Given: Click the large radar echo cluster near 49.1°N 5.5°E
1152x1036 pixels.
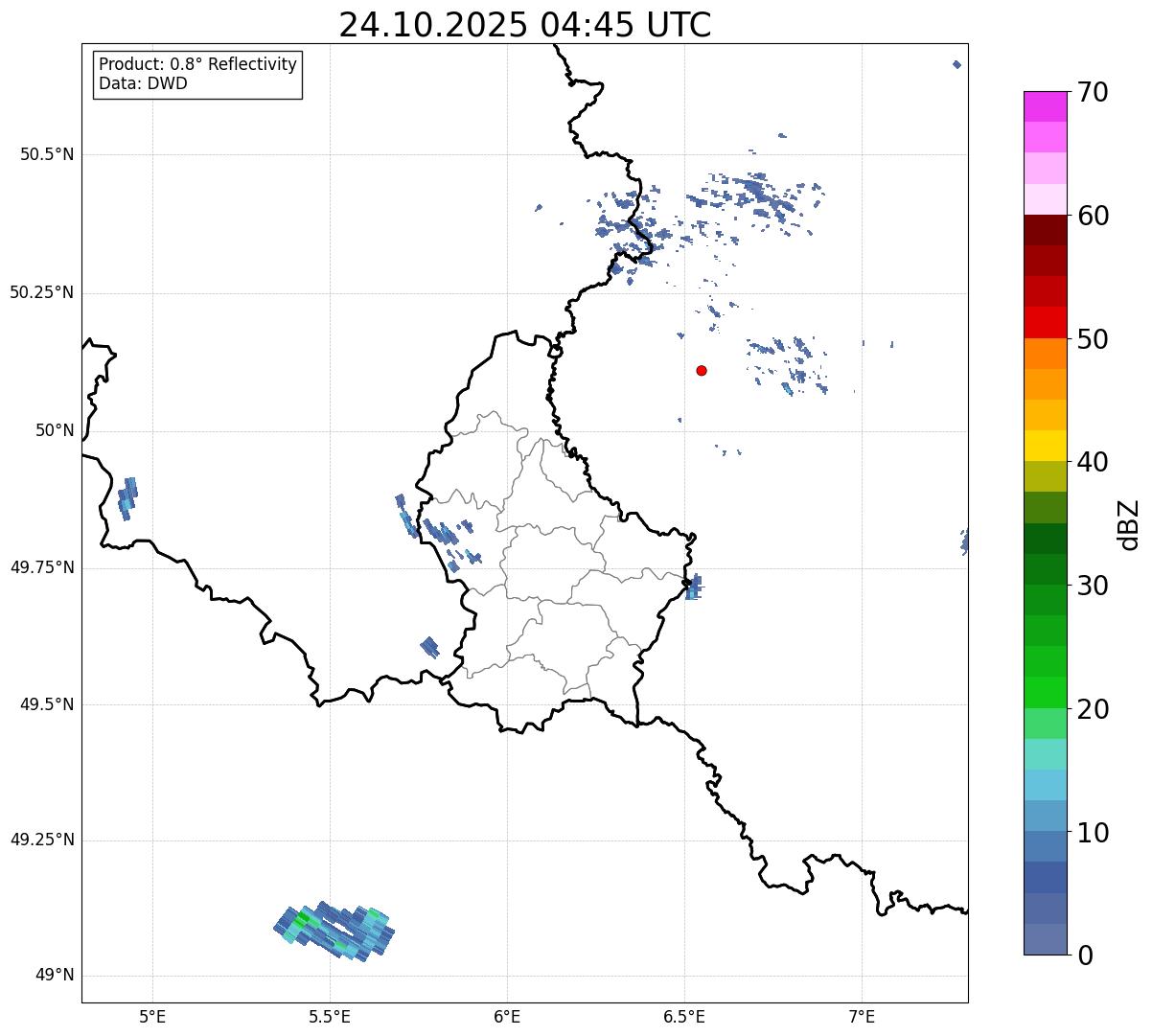Looking at the screenshot, I should tap(334, 931).
